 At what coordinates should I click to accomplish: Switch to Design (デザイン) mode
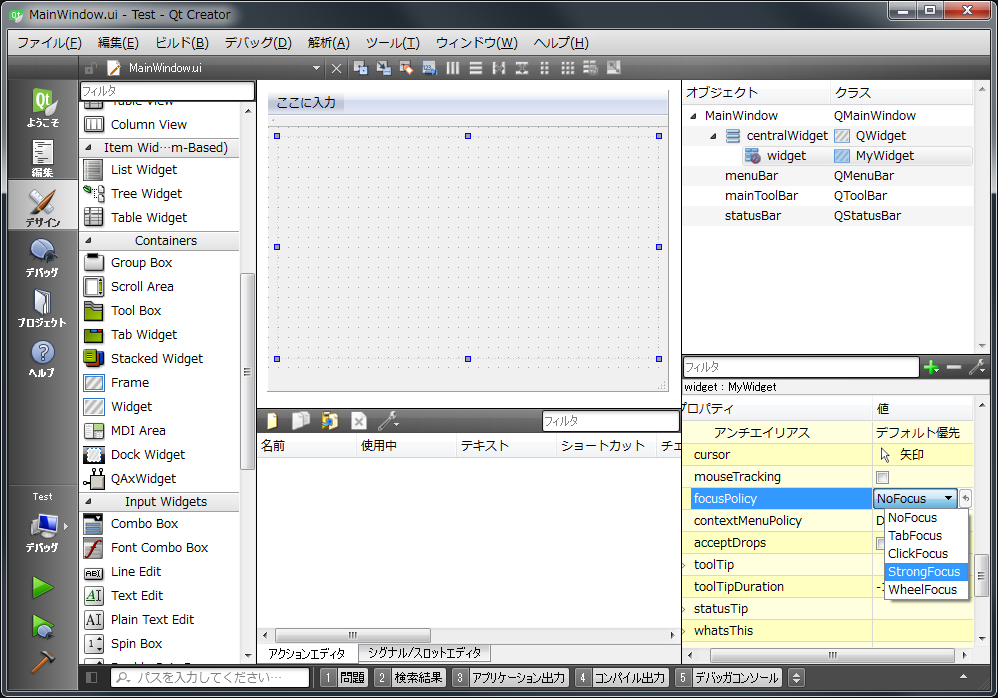click(43, 207)
